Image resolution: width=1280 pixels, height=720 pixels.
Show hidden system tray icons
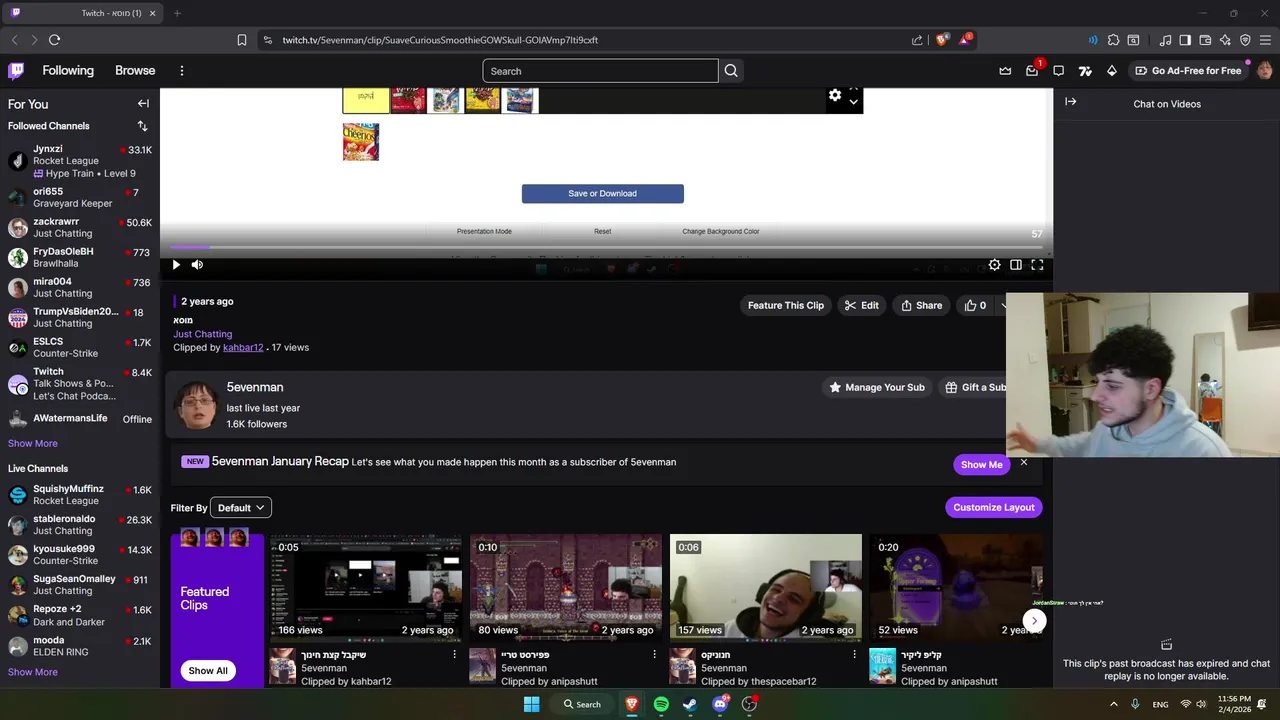pyautogui.click(x=1115, y=704)
